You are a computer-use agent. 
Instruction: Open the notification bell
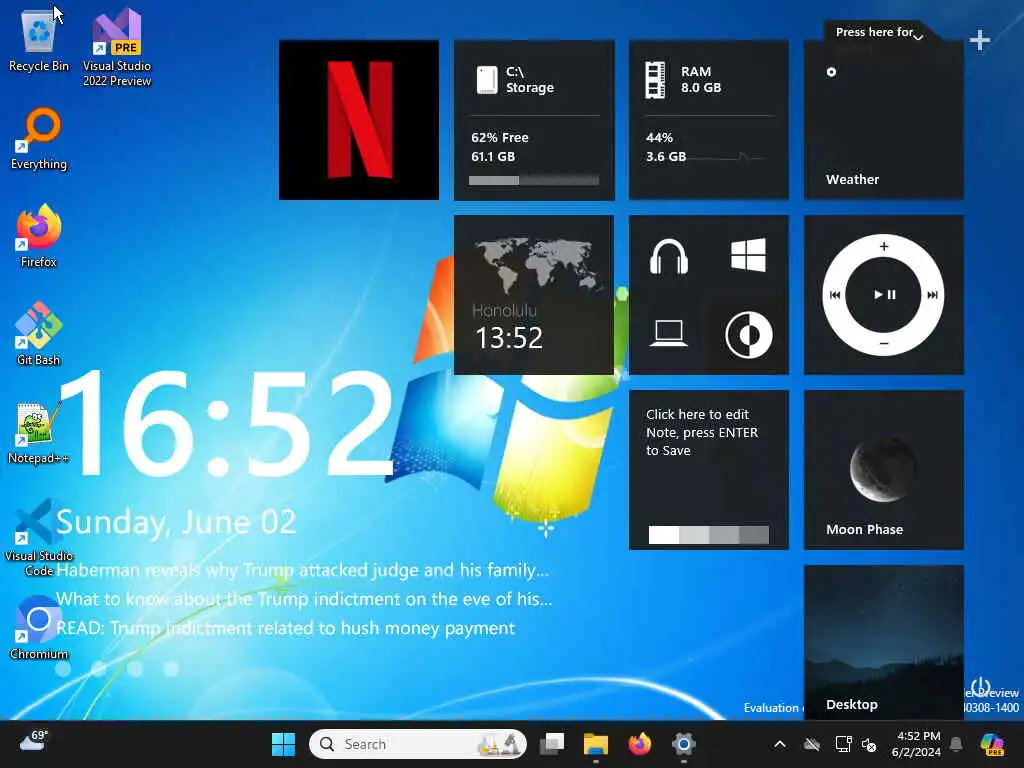[956, 744]
